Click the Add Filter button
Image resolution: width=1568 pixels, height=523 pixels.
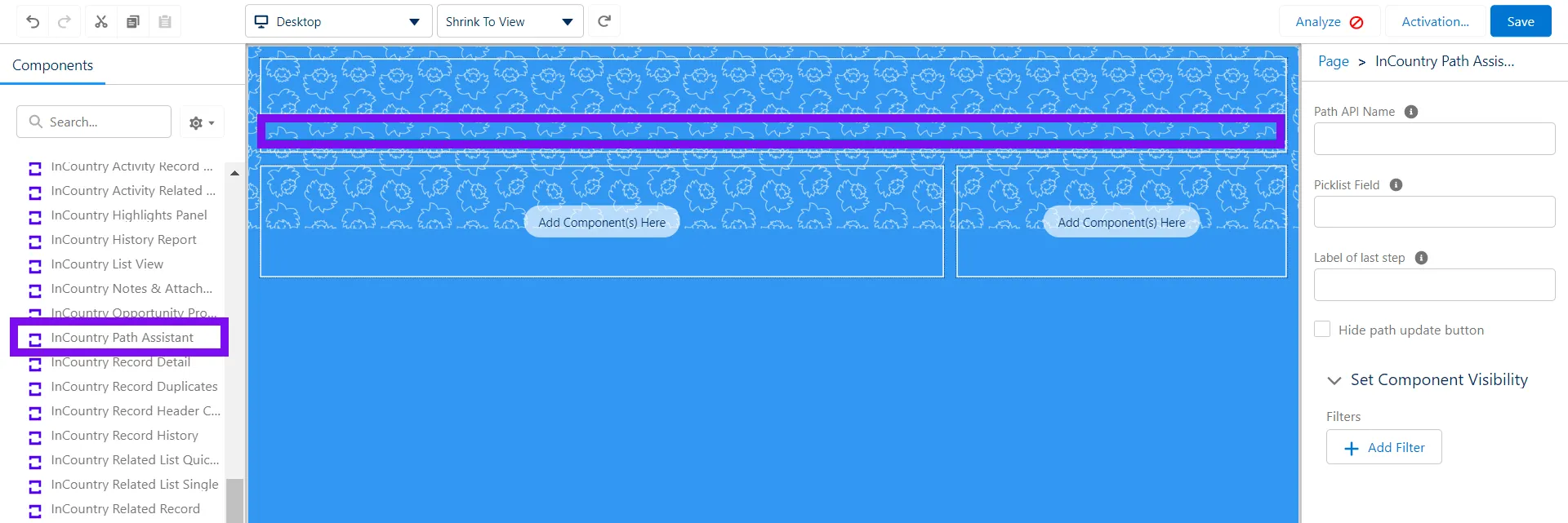[1383, 447]
